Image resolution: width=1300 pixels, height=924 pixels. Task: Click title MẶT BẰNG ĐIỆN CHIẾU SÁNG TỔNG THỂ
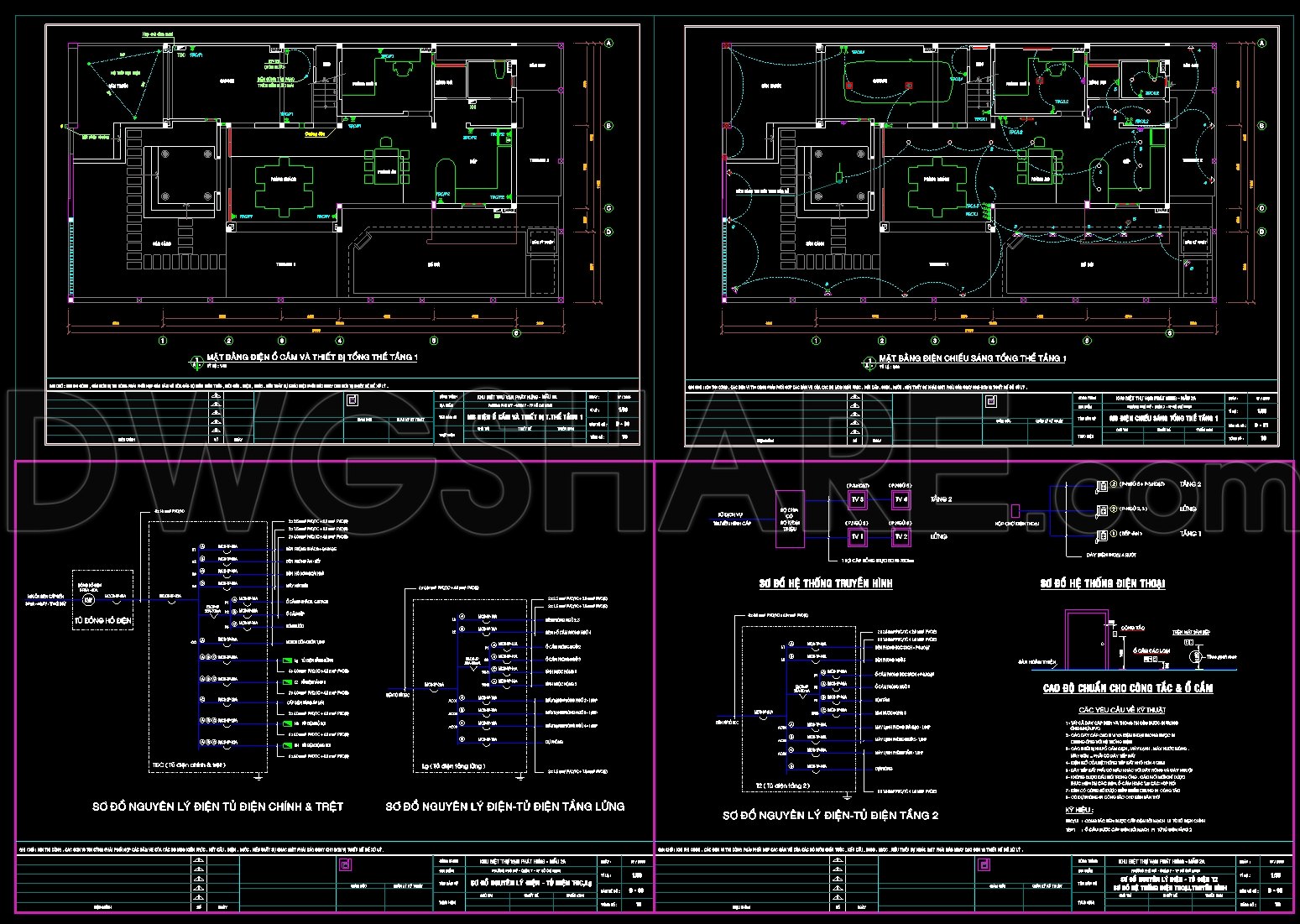(972, 358)
